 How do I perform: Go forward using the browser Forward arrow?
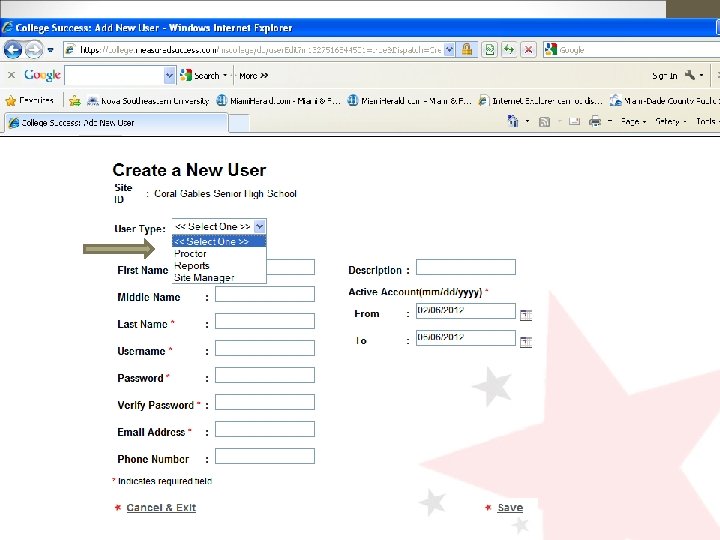click(34, 50)
